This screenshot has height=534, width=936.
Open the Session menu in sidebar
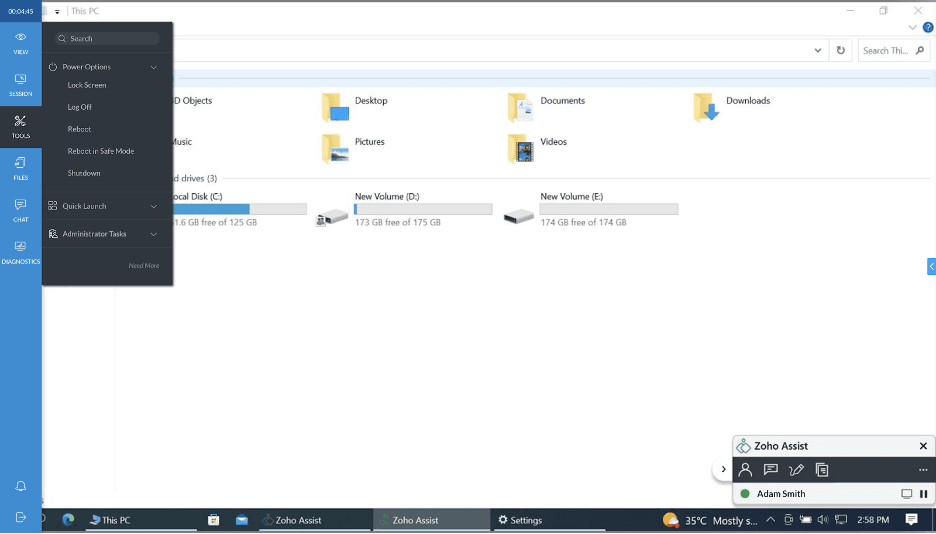coord(20,85)
